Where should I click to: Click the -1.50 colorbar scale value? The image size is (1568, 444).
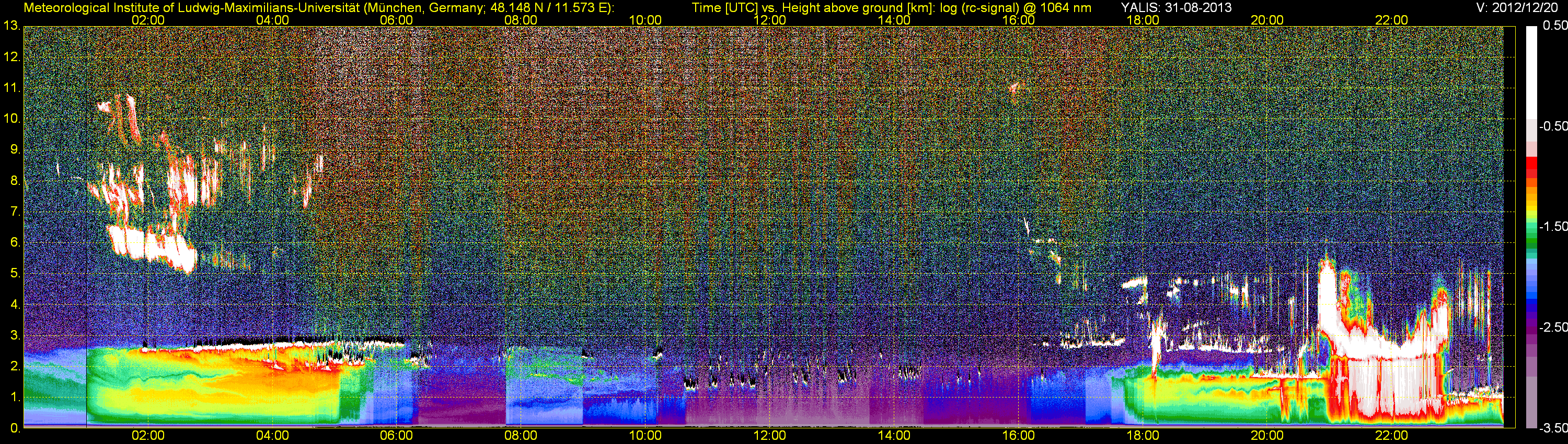pos(1553,226)
